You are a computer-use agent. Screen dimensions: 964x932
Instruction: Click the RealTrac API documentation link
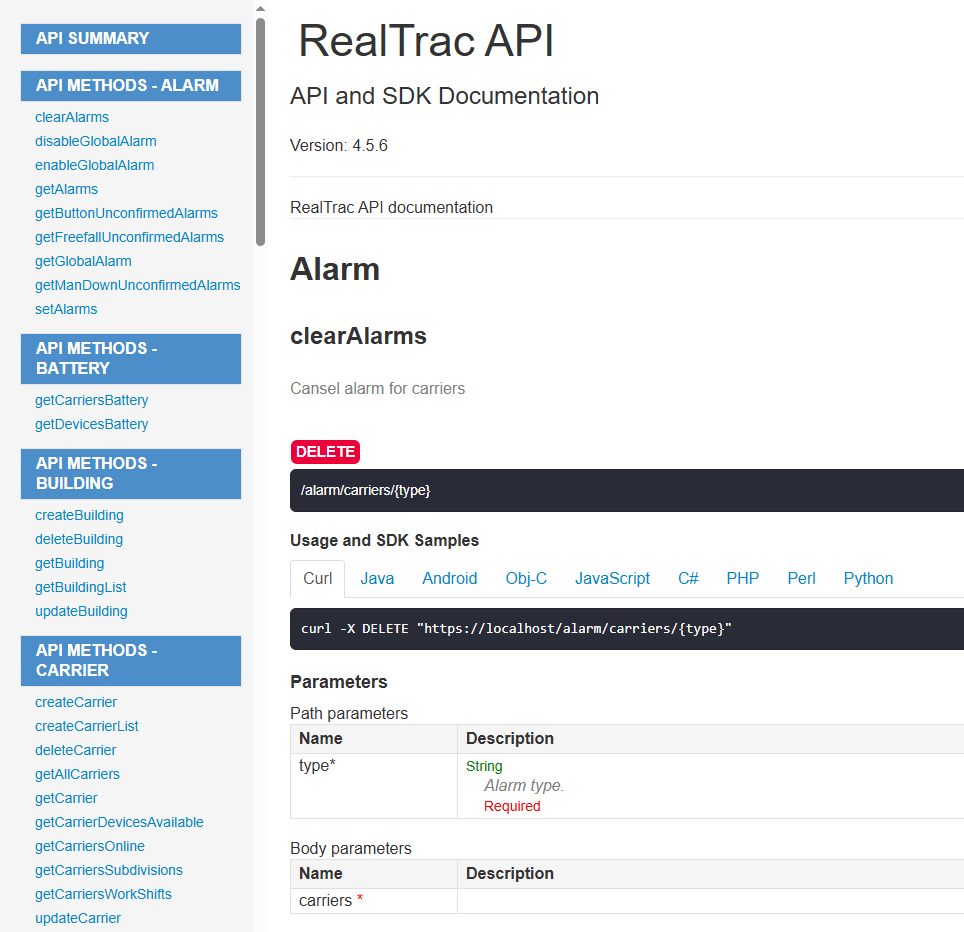tap(391, 207)
